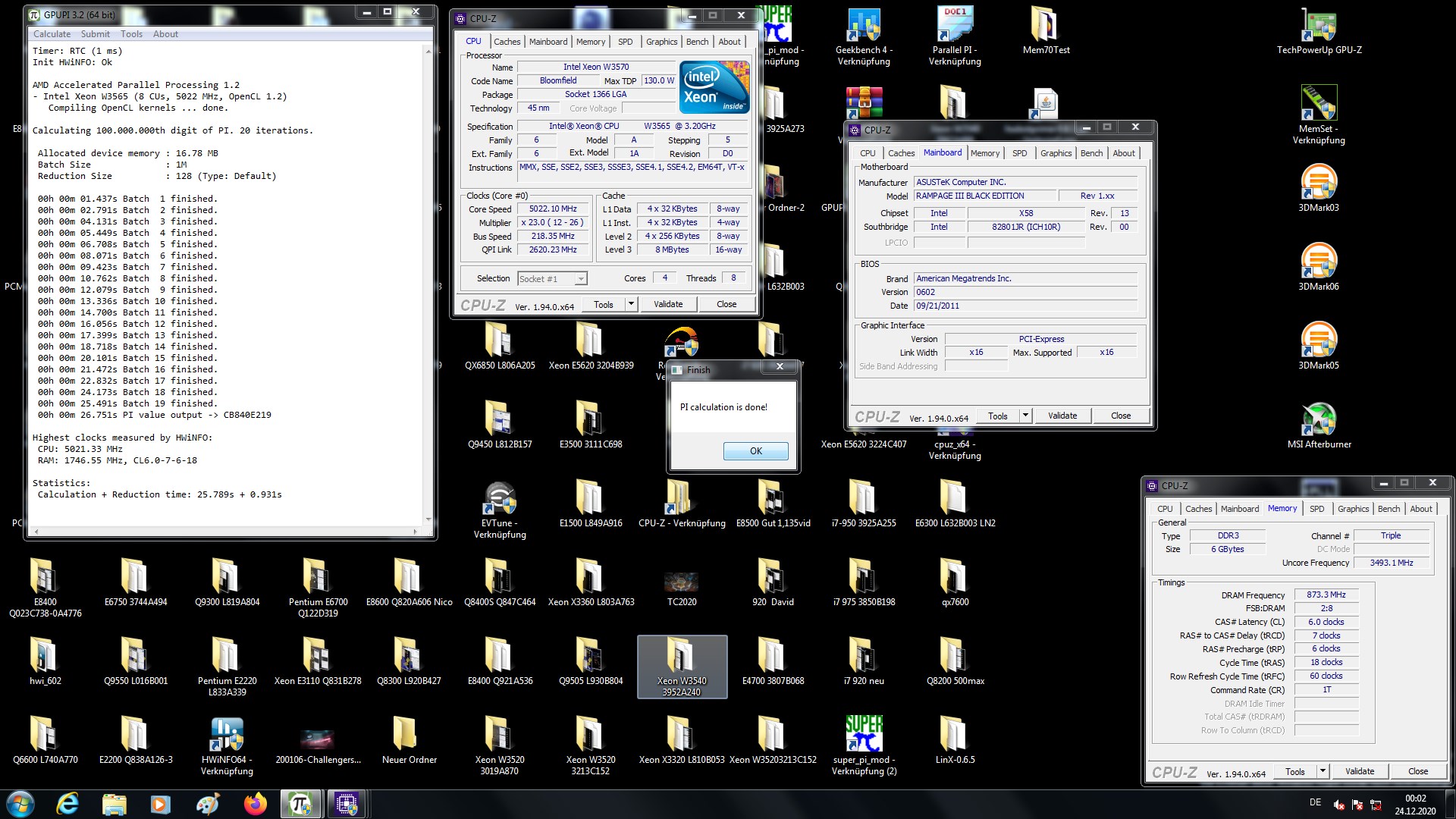The width and height of the screenshot is (1456, 819).
Task: Launch 3DMark03 from the desktop
Action: point(1319,188)
